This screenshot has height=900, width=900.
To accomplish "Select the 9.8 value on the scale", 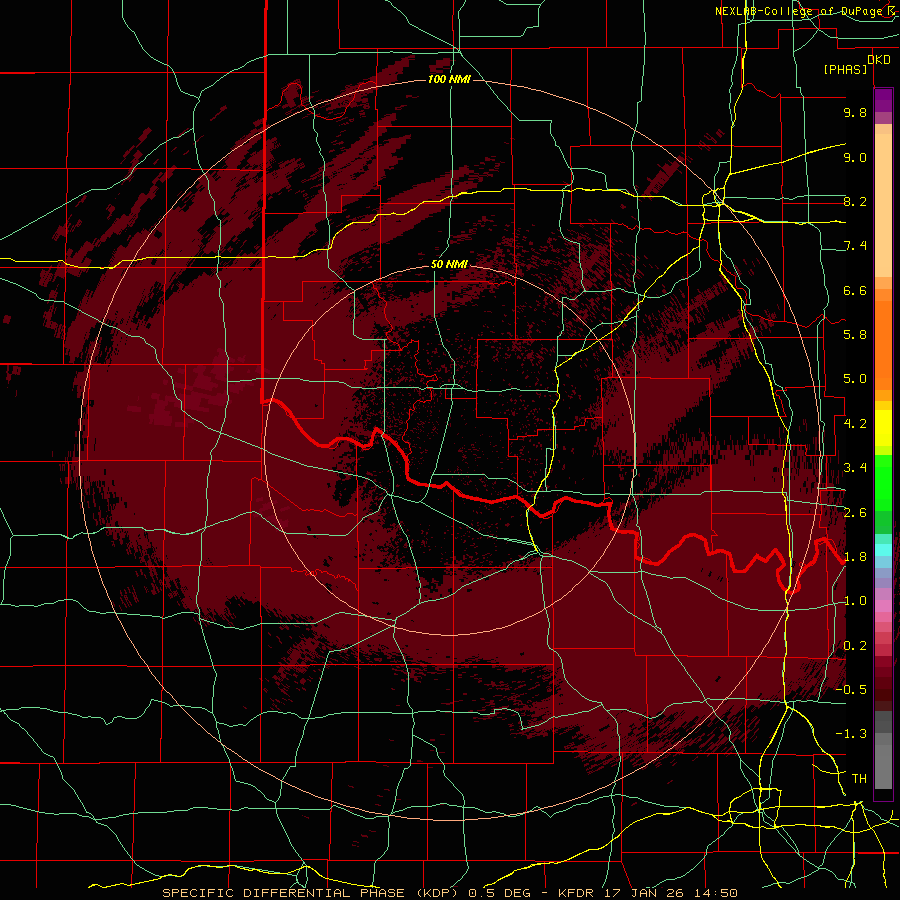I will 855,112.
